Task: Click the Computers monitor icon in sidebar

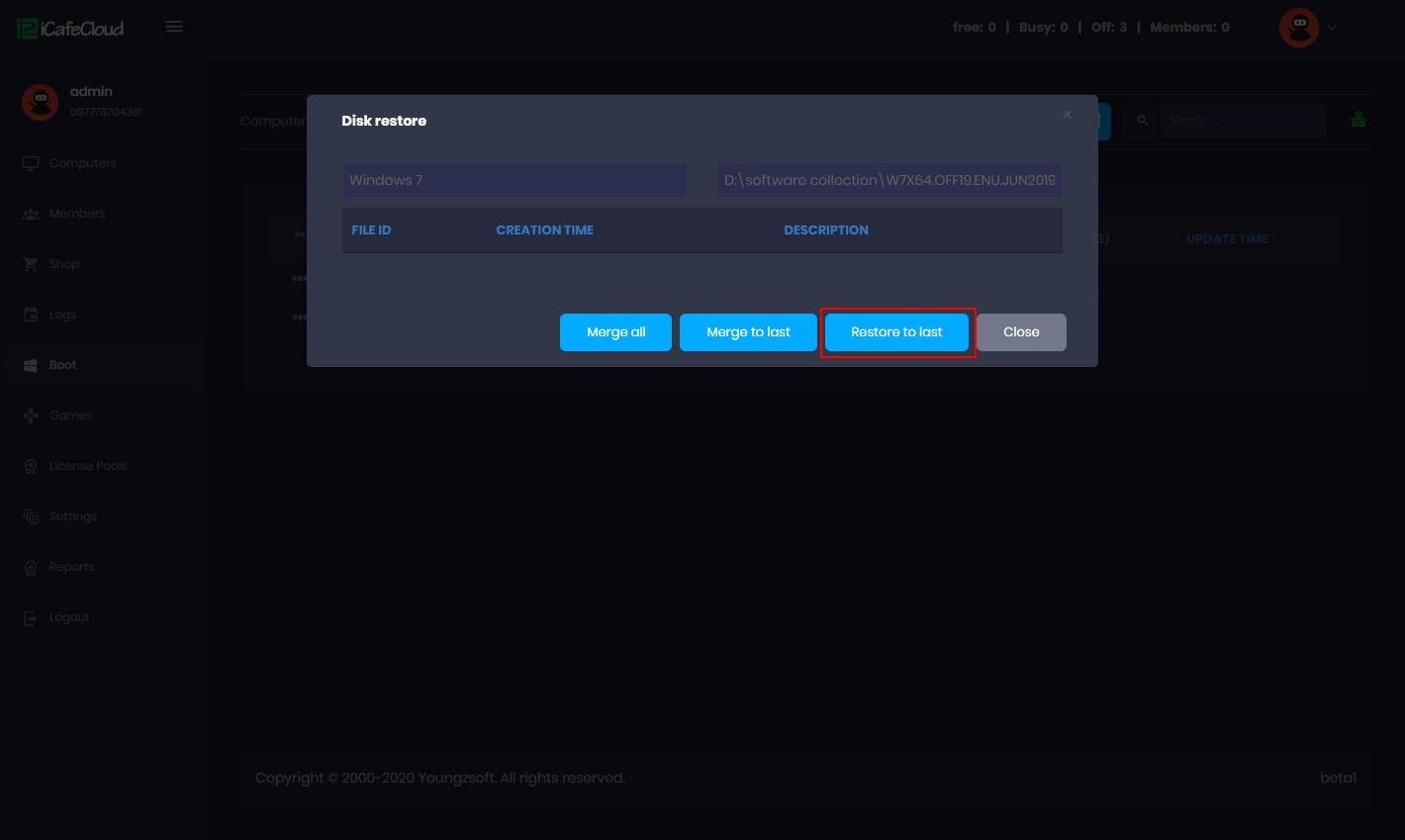Action: (x=31, y=163)
